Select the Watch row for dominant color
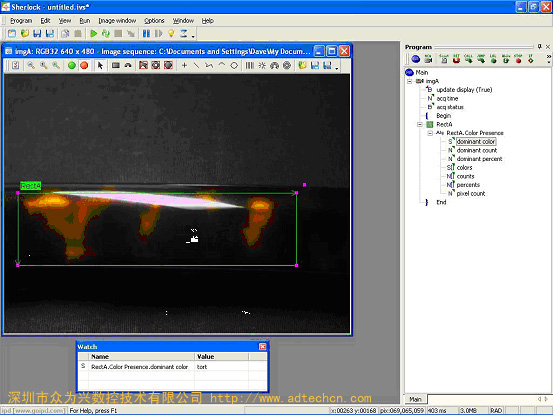The height and width of the screenshot is (416, 554). click(172, 367)
